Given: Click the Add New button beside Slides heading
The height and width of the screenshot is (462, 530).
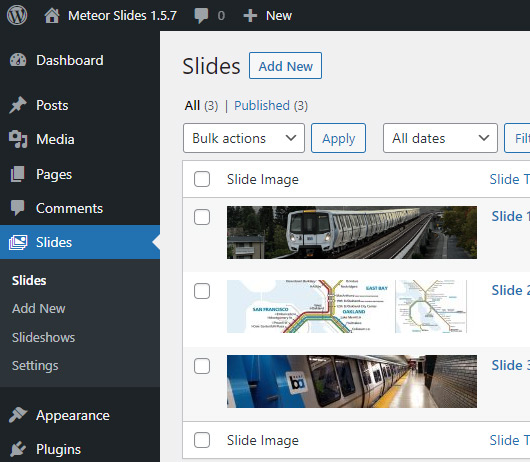Looking at the screenshot, I should pos(285,66).
